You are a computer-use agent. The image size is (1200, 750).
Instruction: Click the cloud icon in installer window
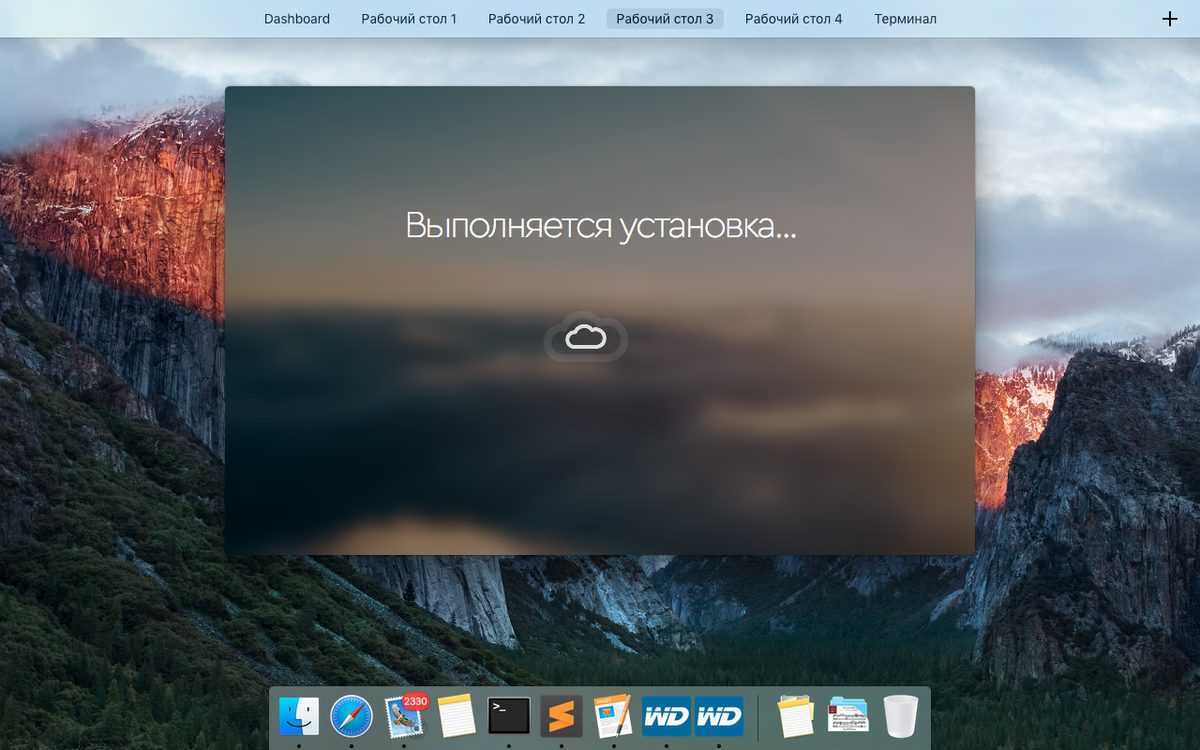point(586,337)
